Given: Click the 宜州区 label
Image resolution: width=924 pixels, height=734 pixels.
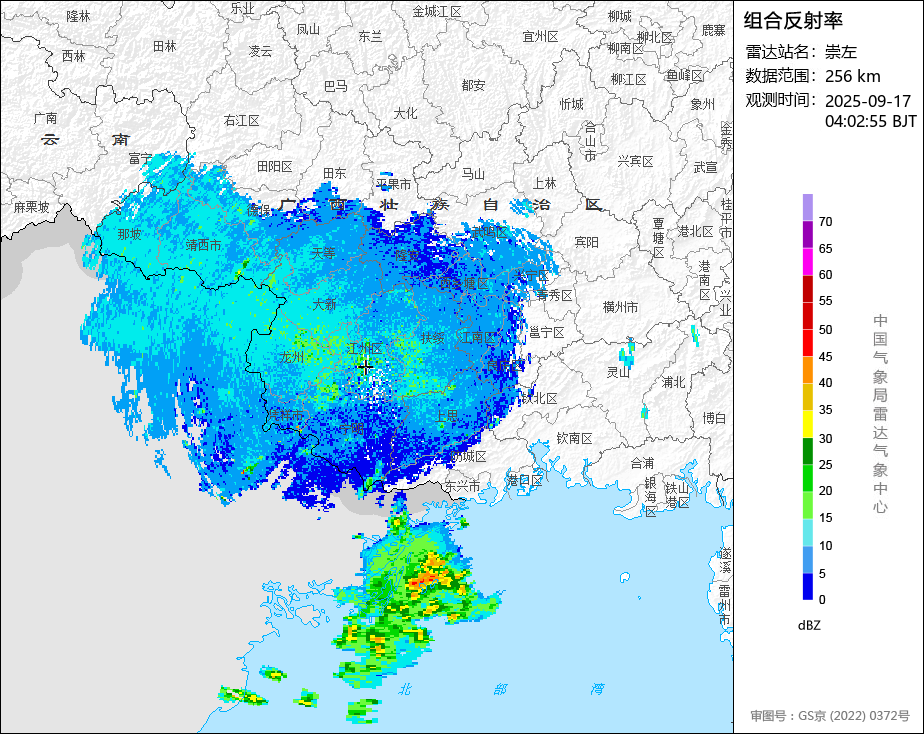Looking at the screenshot, I should pos(540,37).
